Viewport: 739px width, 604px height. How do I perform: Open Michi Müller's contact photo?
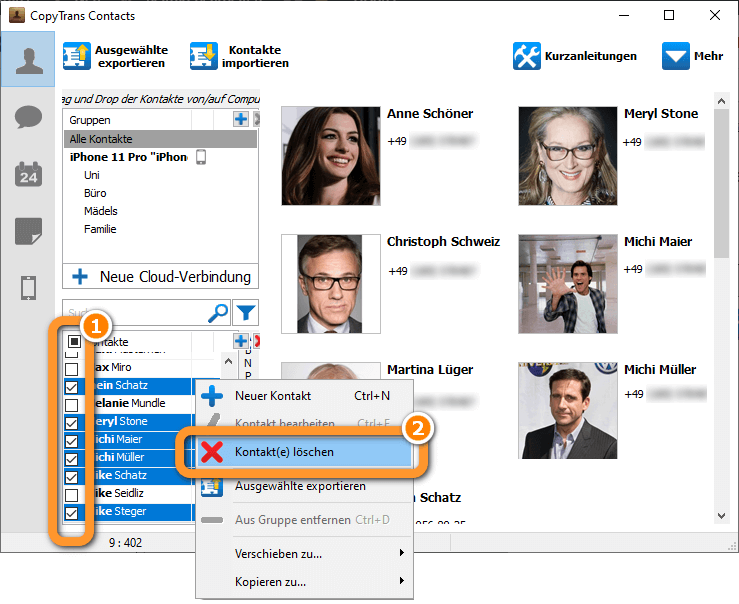[x=568, y=410]
